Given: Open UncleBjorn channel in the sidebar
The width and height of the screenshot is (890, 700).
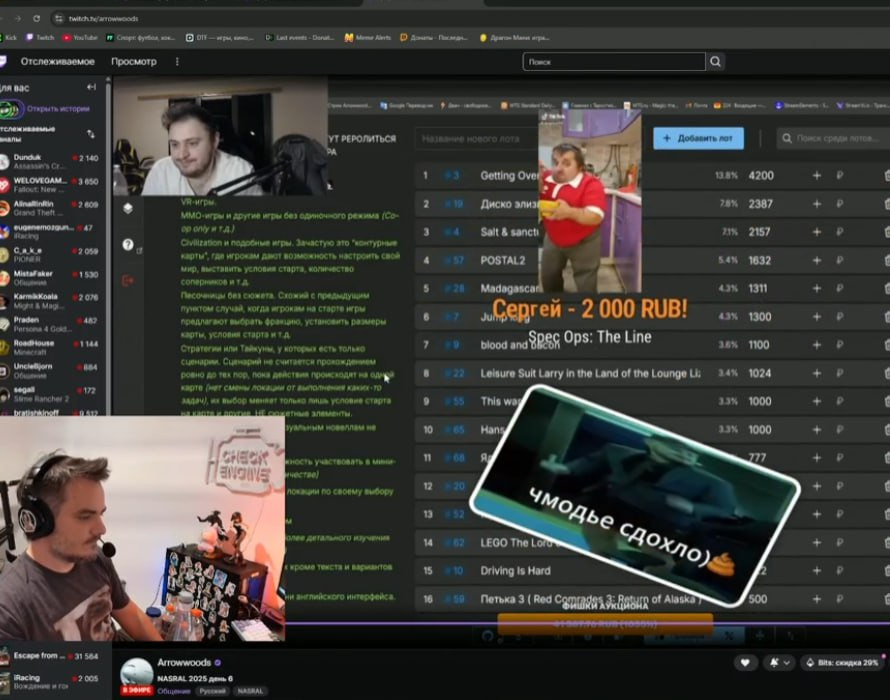Looking at the screenshot, I should coord(50,371).
